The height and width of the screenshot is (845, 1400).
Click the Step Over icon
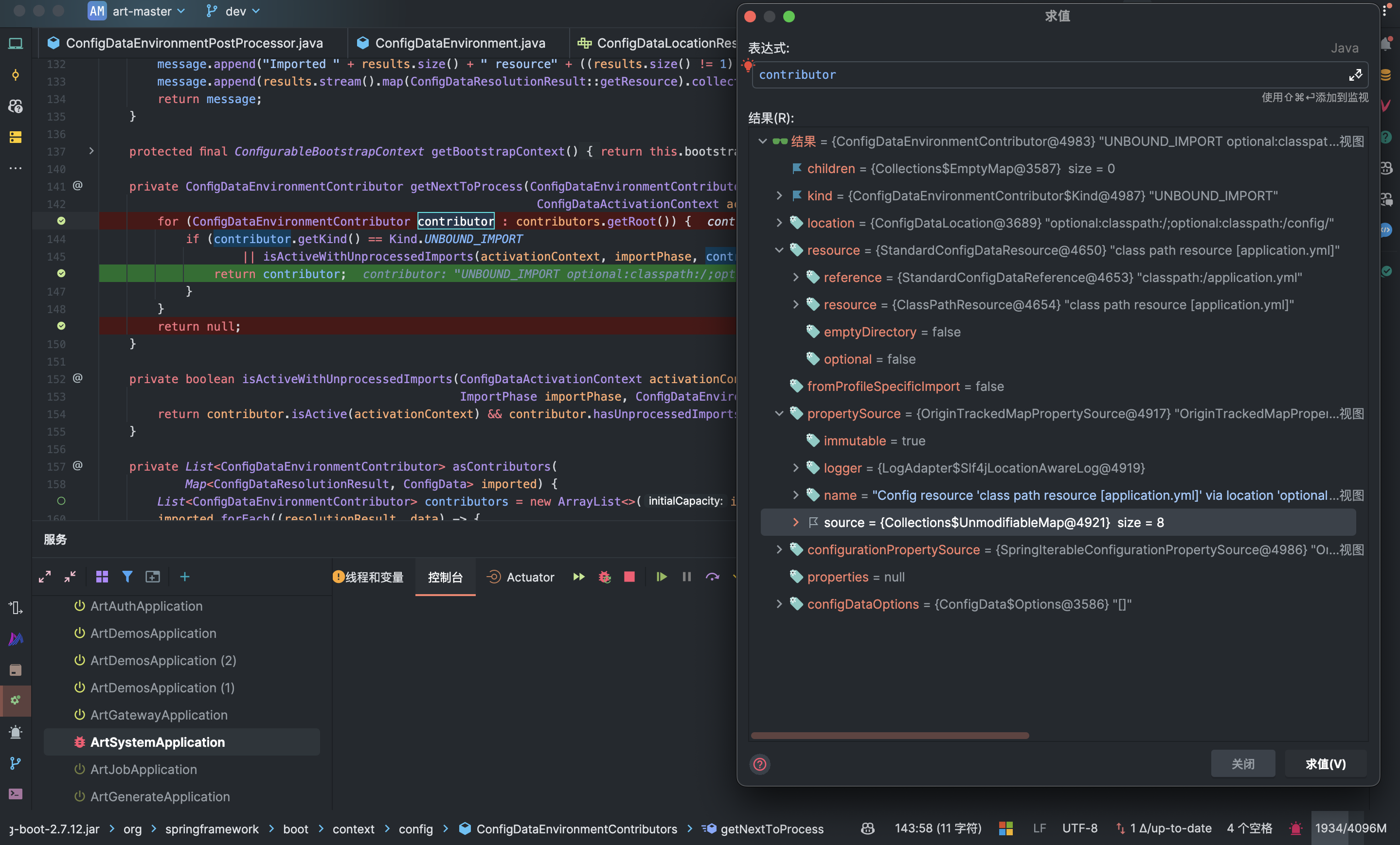click(712, 577)
